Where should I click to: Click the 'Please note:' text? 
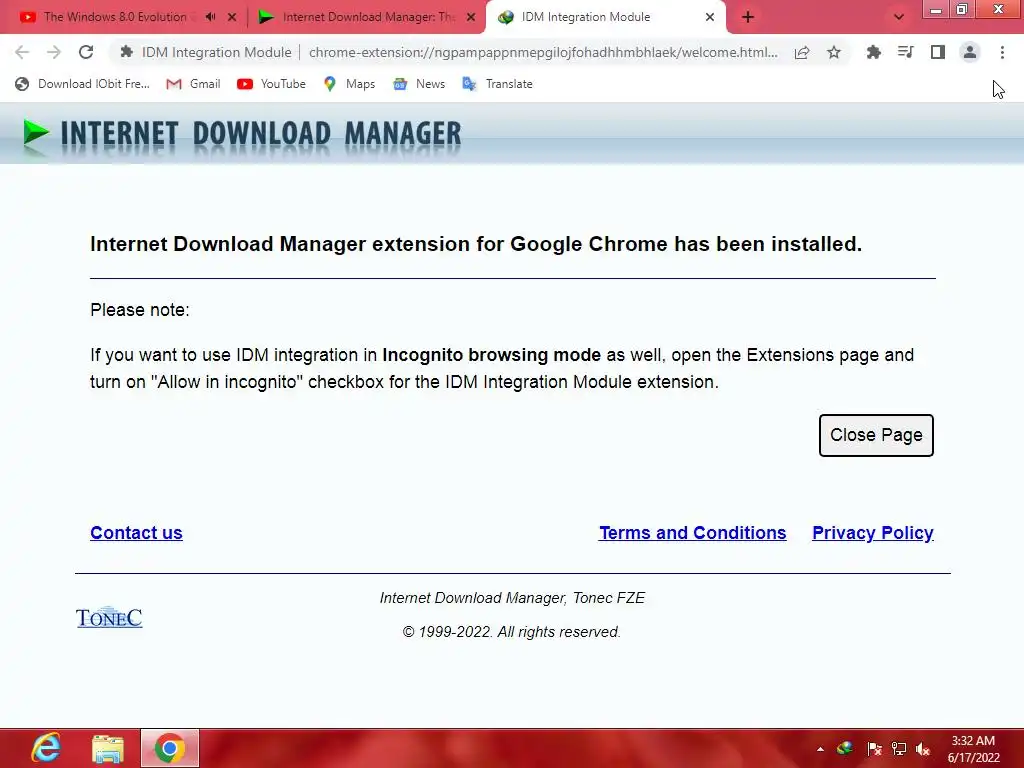point(140,310)
